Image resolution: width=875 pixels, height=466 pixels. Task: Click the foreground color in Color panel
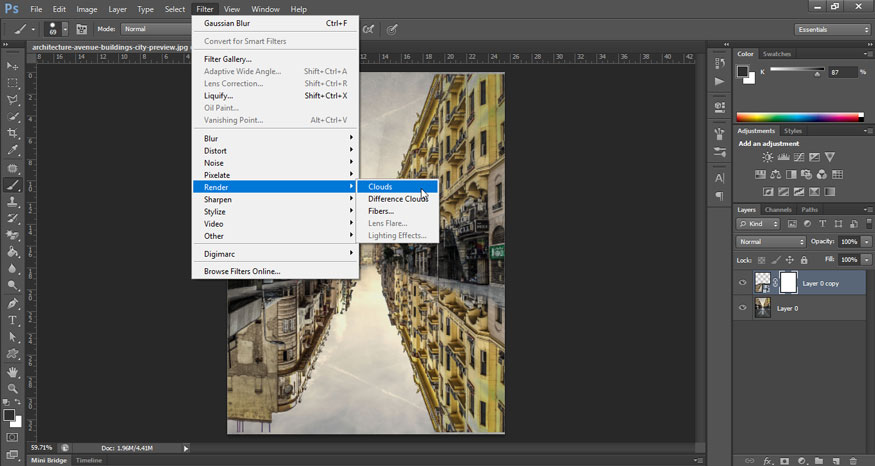point(742,71)
